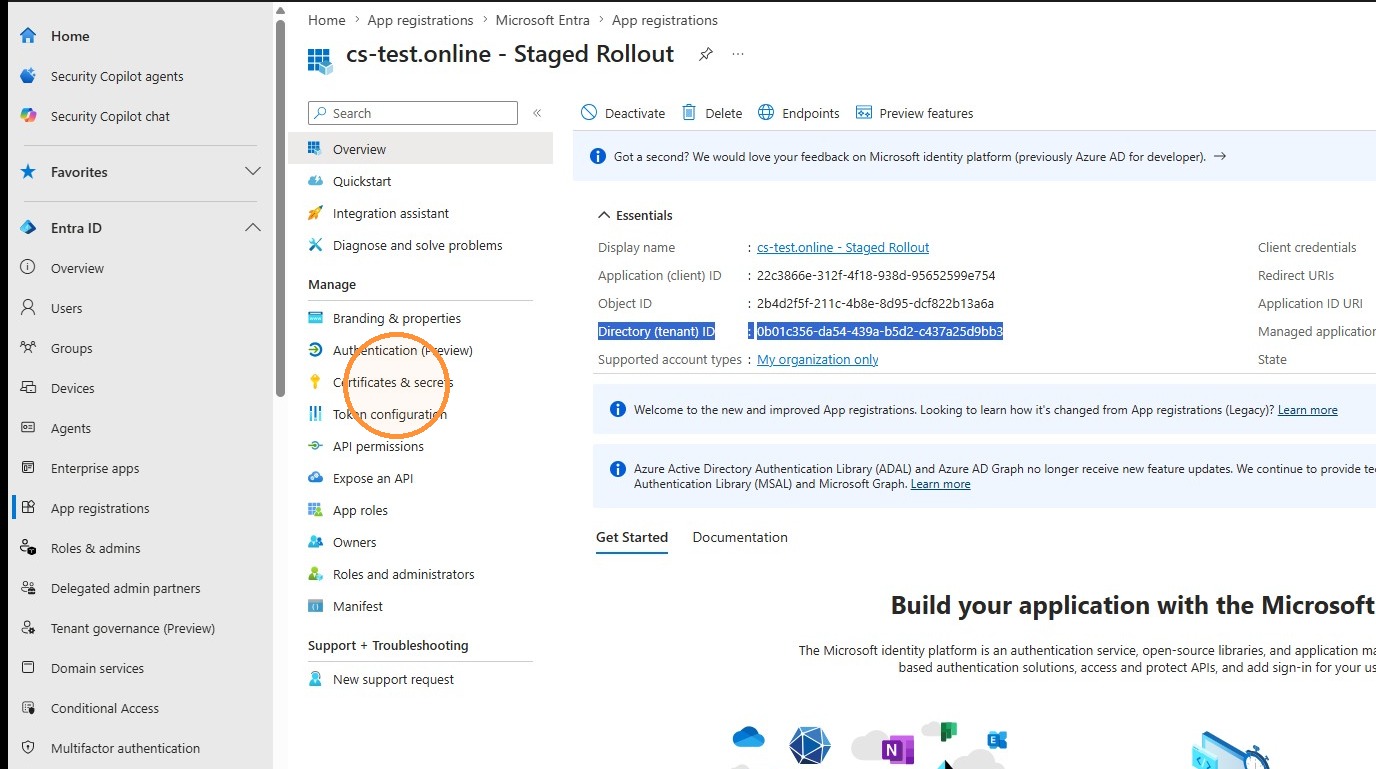Screen dimensions: 1376x769
Task: Pin the cs-test.online app registration page
Action: pyautogui.click(x=706, y=54)
